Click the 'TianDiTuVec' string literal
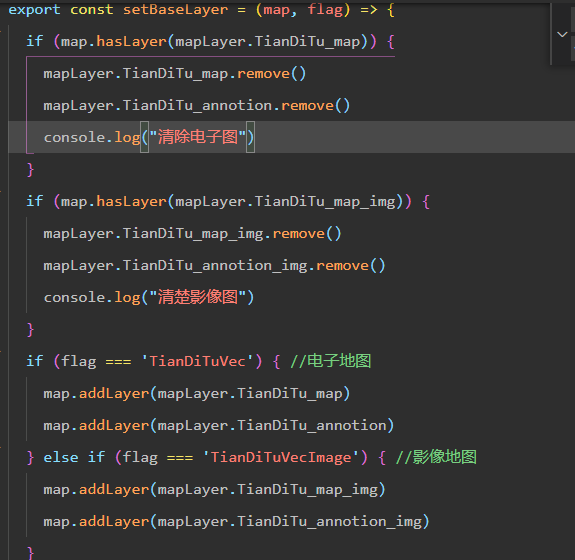This screenshot has height=560, width=575. [x=197, y=362]
